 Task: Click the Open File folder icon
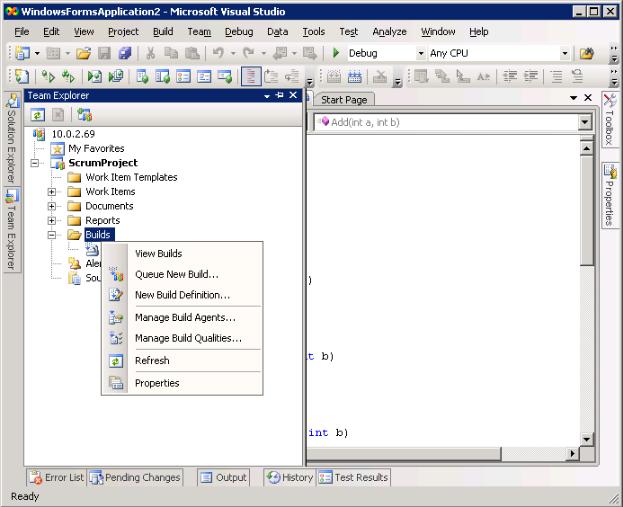[83, 53]
